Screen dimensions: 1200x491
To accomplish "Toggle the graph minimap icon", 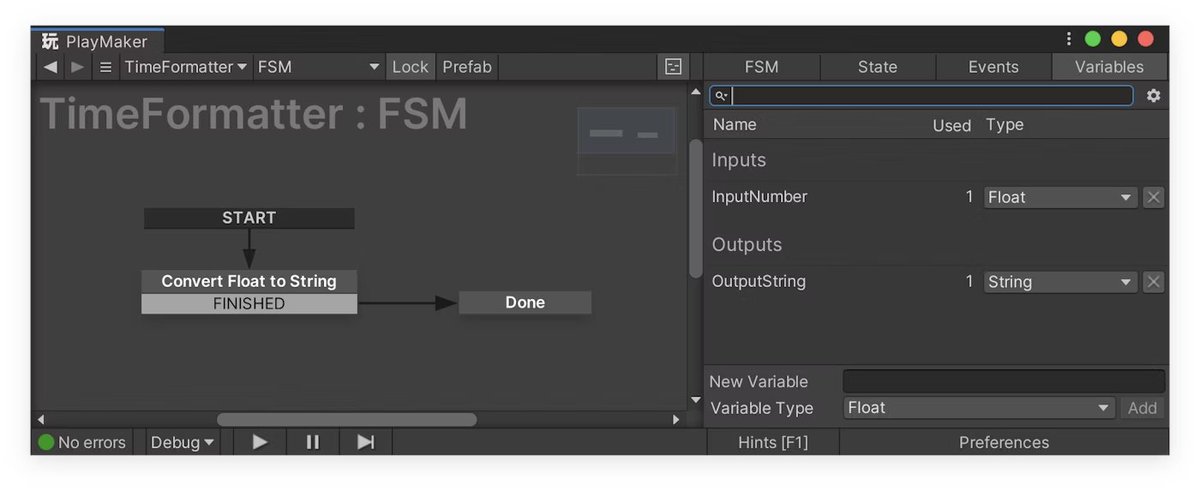I will point(673,67).
